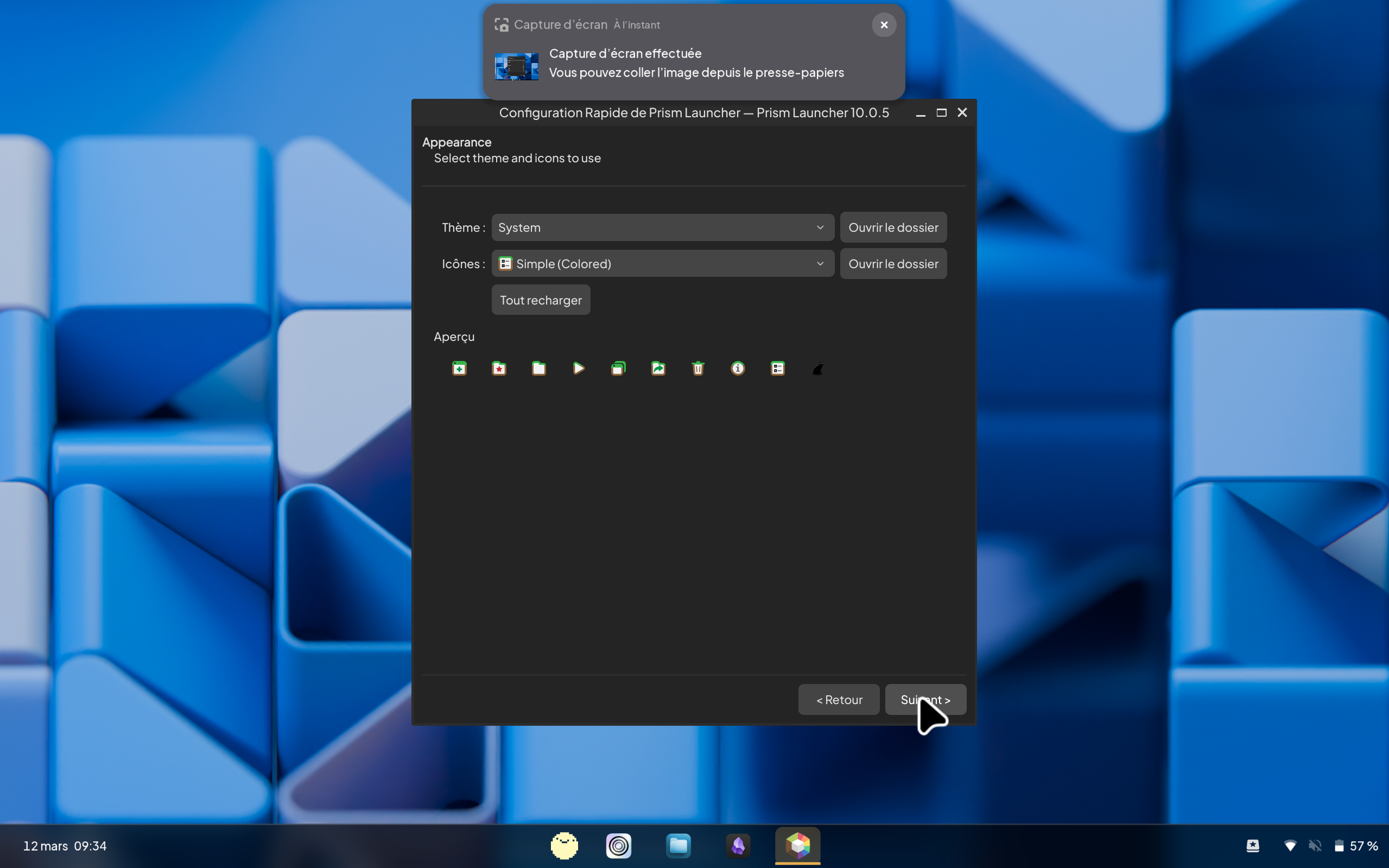Click the 'Select theme and icons to use' subtitle
This screenshot has height=868, width=1389.
[517, 158]
